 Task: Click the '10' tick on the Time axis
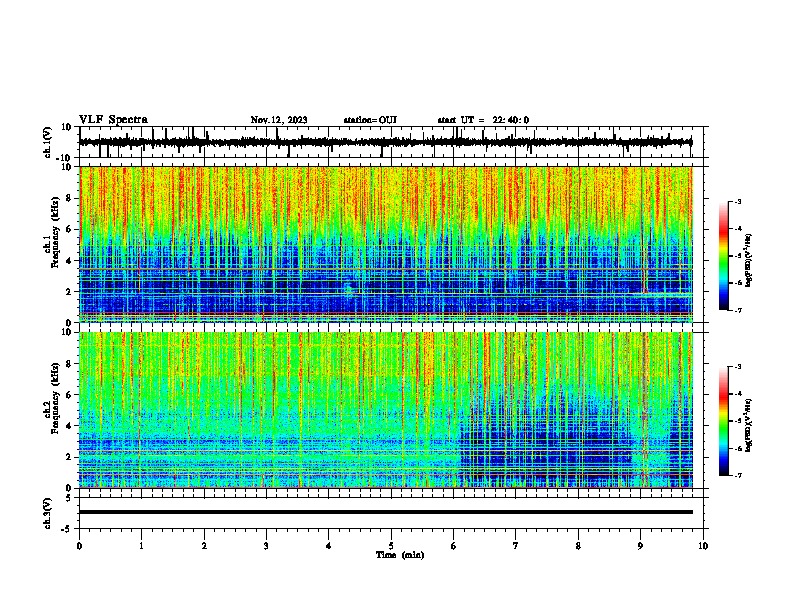click(703, 546)
